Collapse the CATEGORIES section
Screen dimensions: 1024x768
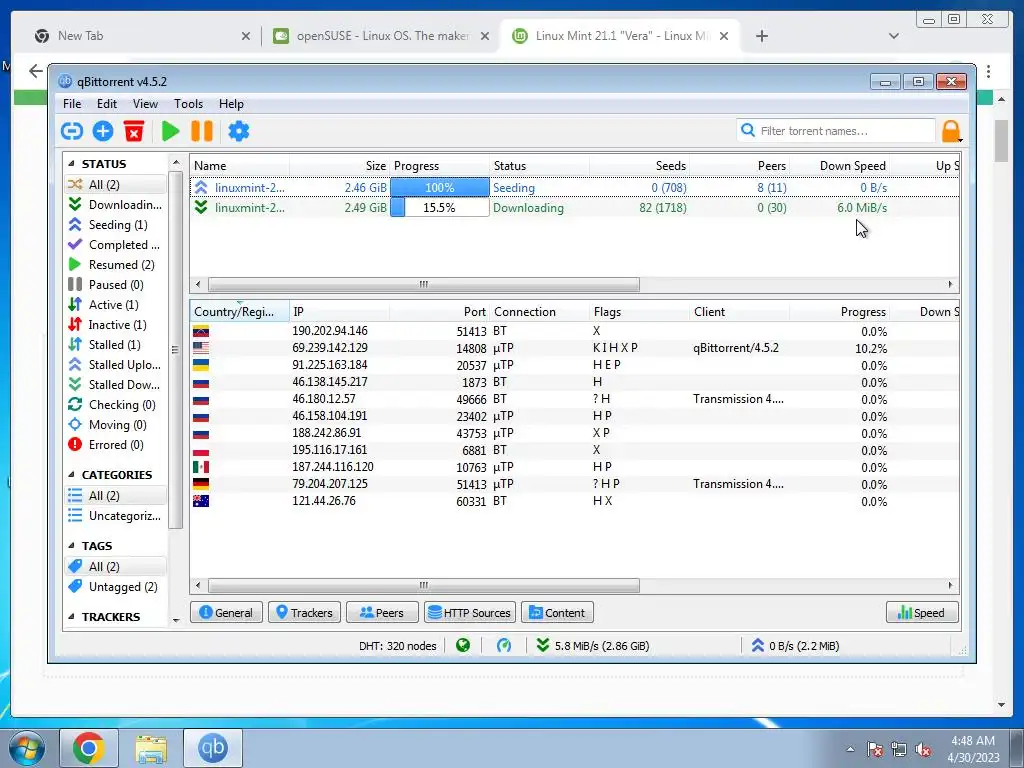point(72,475)
